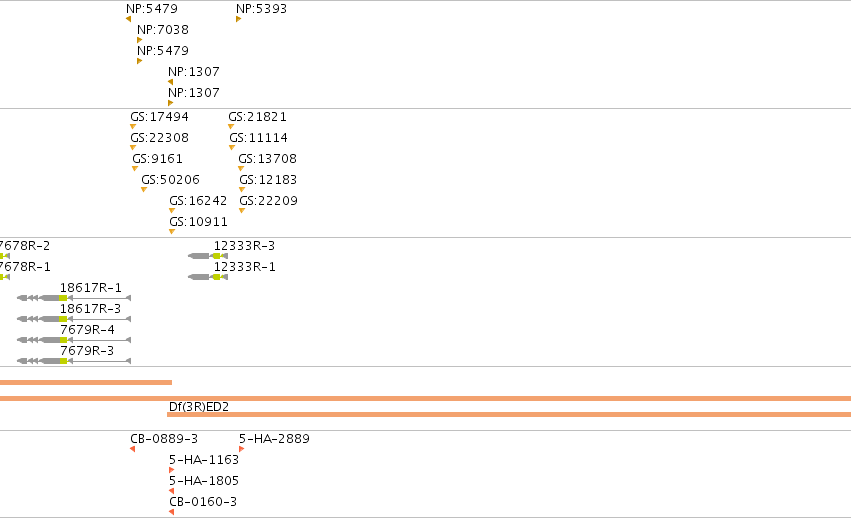Select the GS:22209 feature label

coord(269,201)
